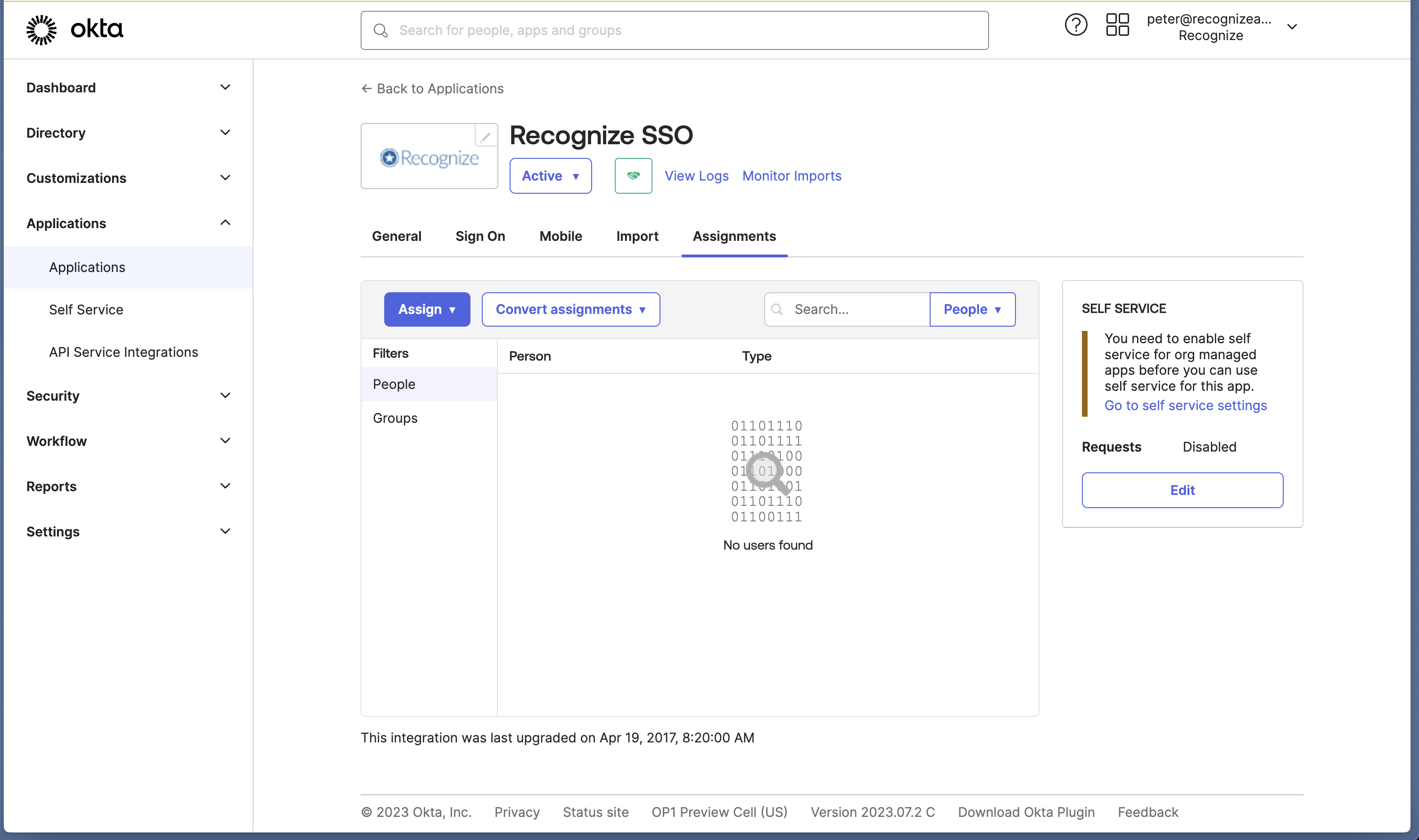Open the Privacy footer link
Image resolution: width=1419 pixels, height=840 pixels.
(517, 812)
